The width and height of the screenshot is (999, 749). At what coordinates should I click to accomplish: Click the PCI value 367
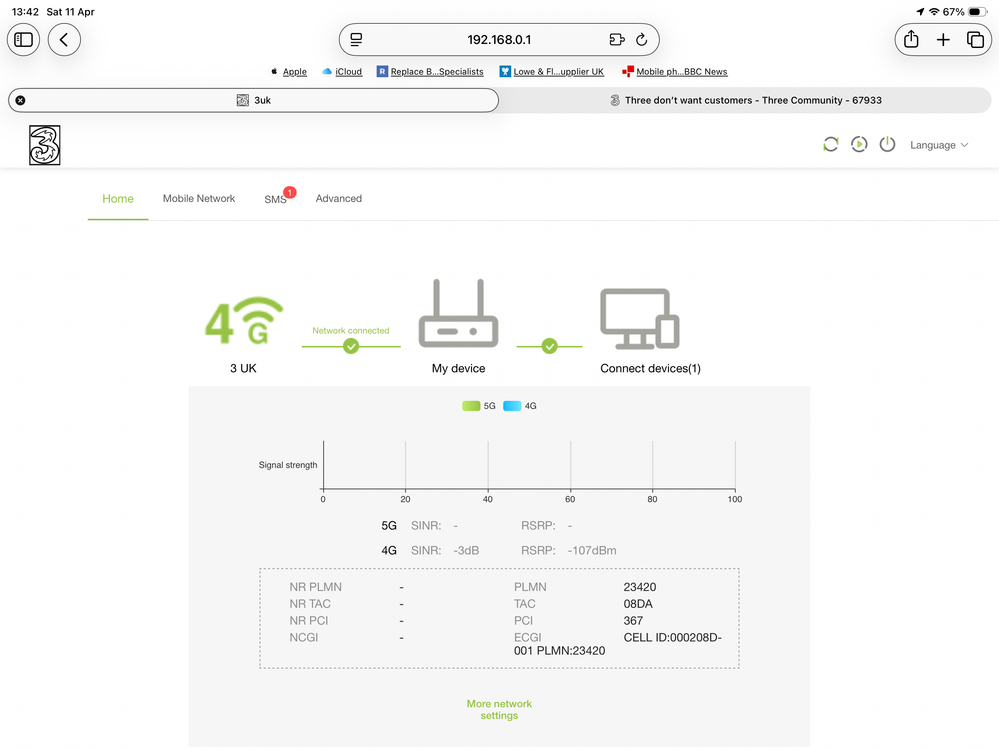(633, 620)
